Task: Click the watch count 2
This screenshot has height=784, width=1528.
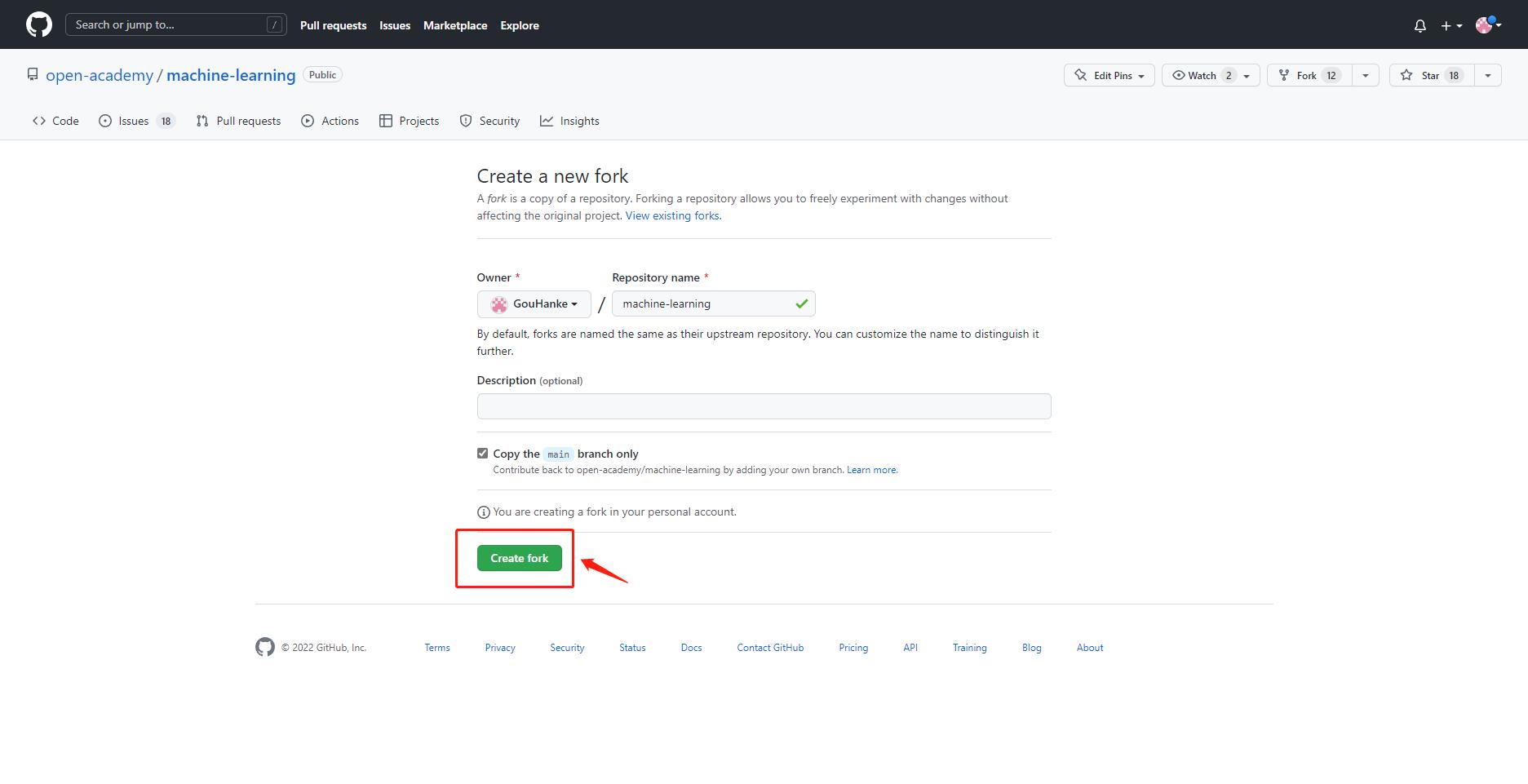Action: [1229, 75]
